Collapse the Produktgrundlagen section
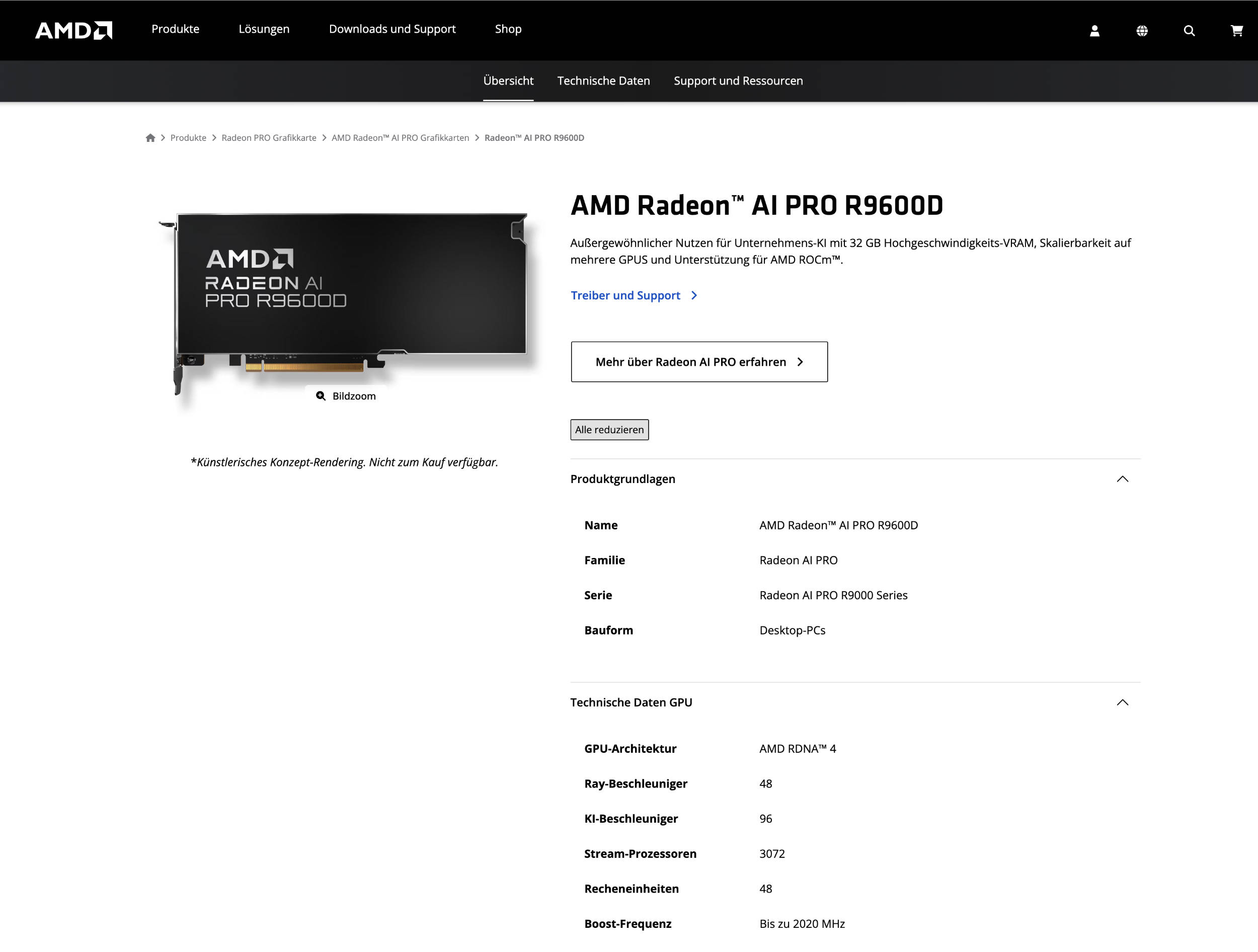 pos(1123,479)
